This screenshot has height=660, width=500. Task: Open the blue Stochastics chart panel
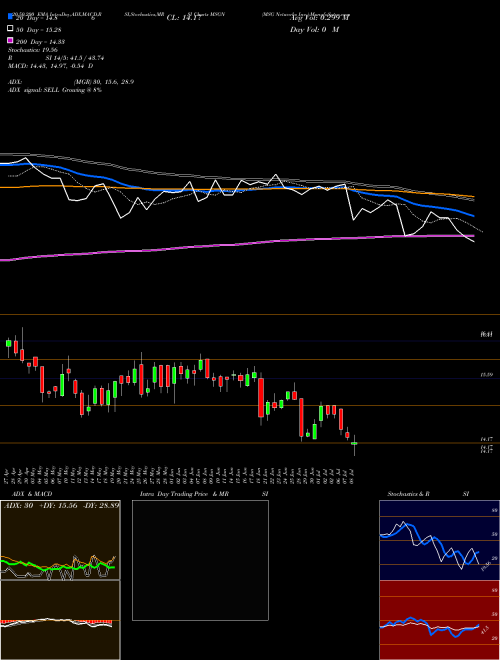pyautogui.click(x=439, y=540)
